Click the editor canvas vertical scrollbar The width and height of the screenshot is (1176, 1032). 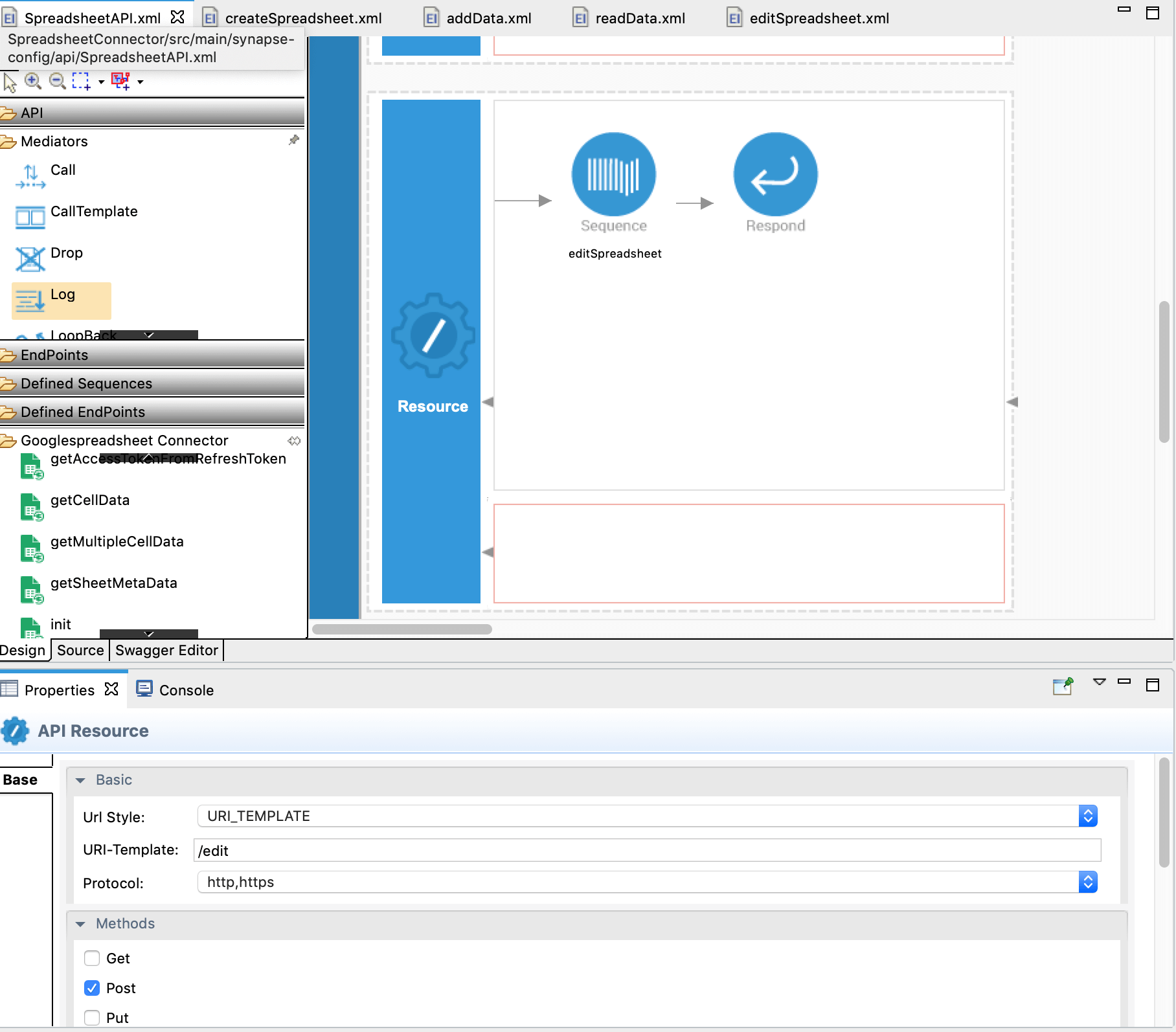(x=1164, y=372)
